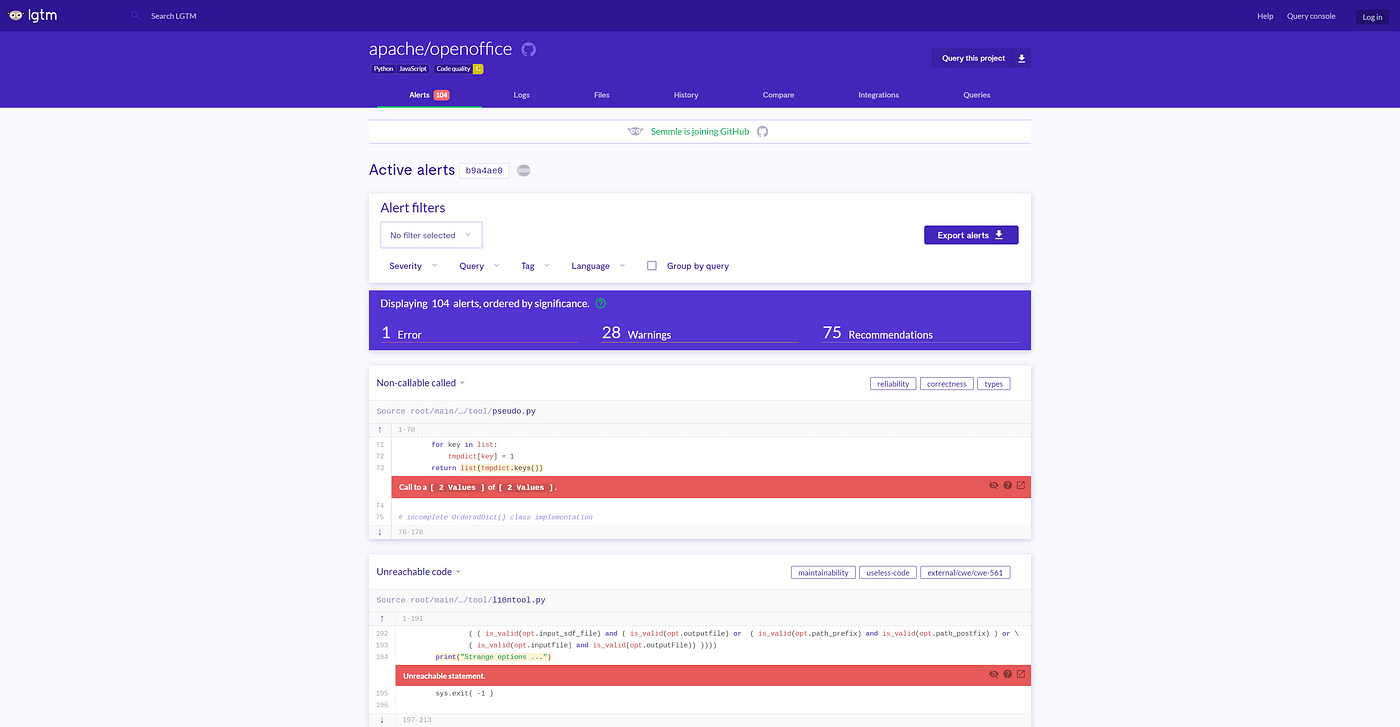
Task: Filter by 75 Recommendations
Action: point(921,333)
